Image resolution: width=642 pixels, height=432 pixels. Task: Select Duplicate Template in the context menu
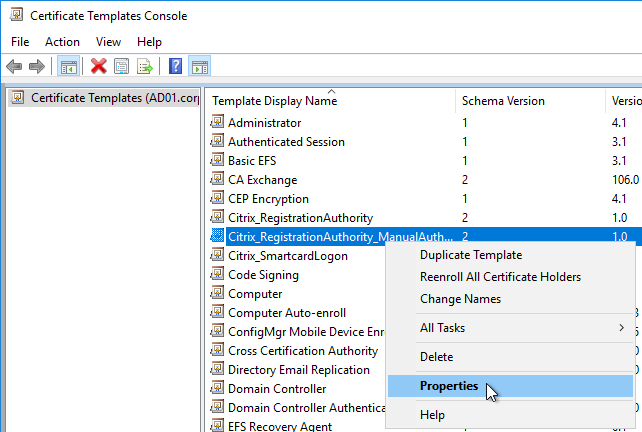(x=471, y=255)
